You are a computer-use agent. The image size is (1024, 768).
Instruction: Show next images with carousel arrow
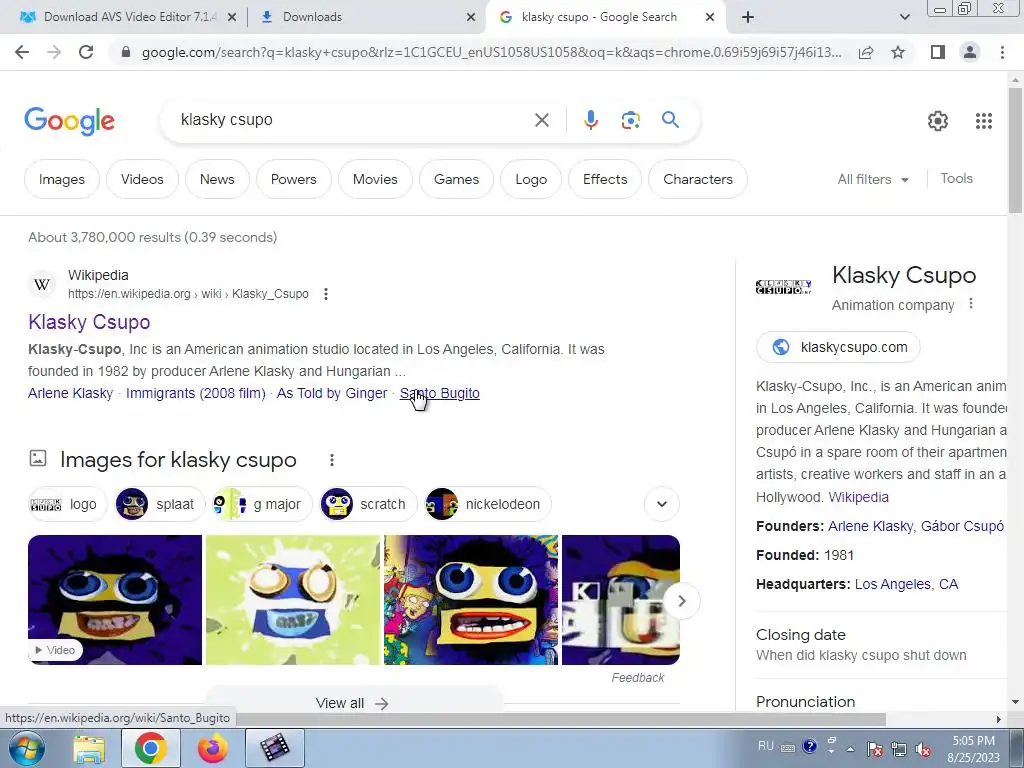(681, 601)
